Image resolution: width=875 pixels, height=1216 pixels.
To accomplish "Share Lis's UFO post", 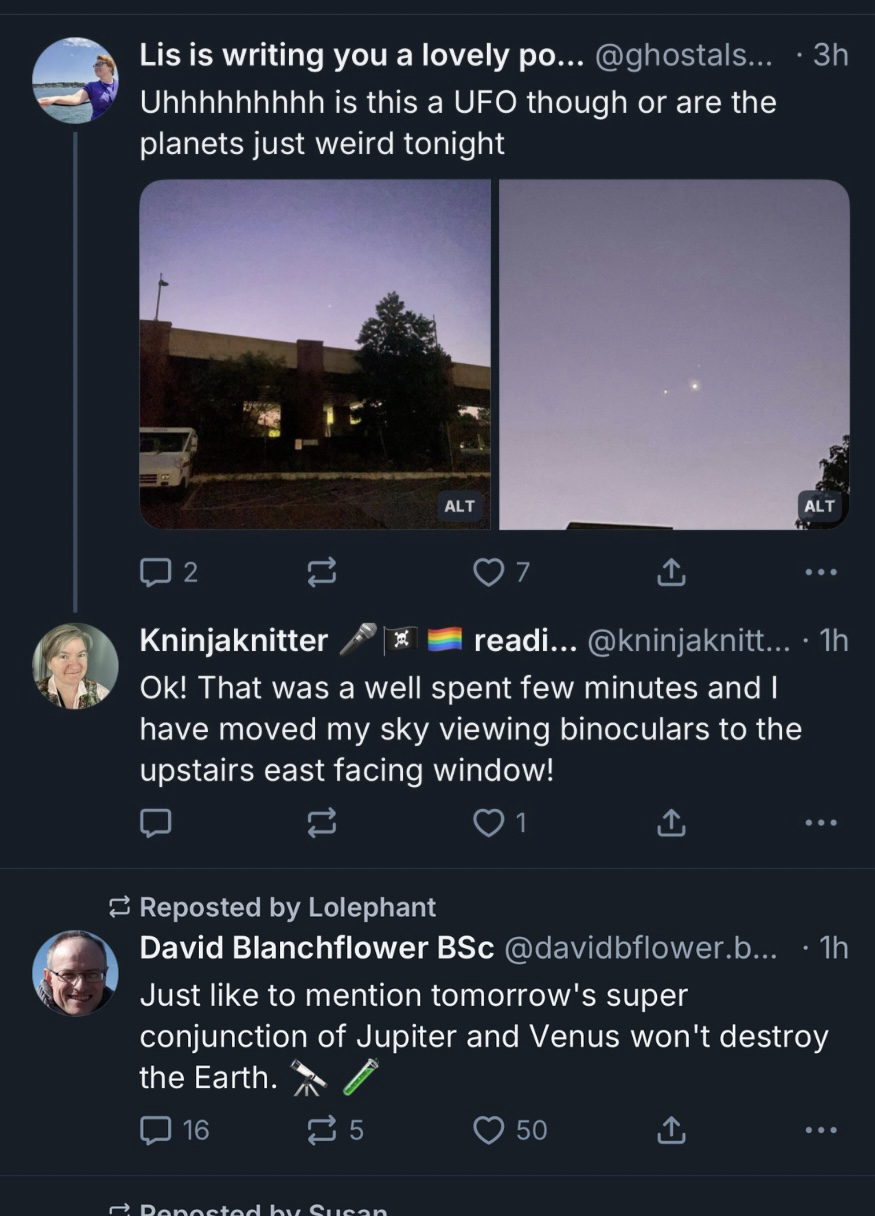I will click(x=670, y=572).
